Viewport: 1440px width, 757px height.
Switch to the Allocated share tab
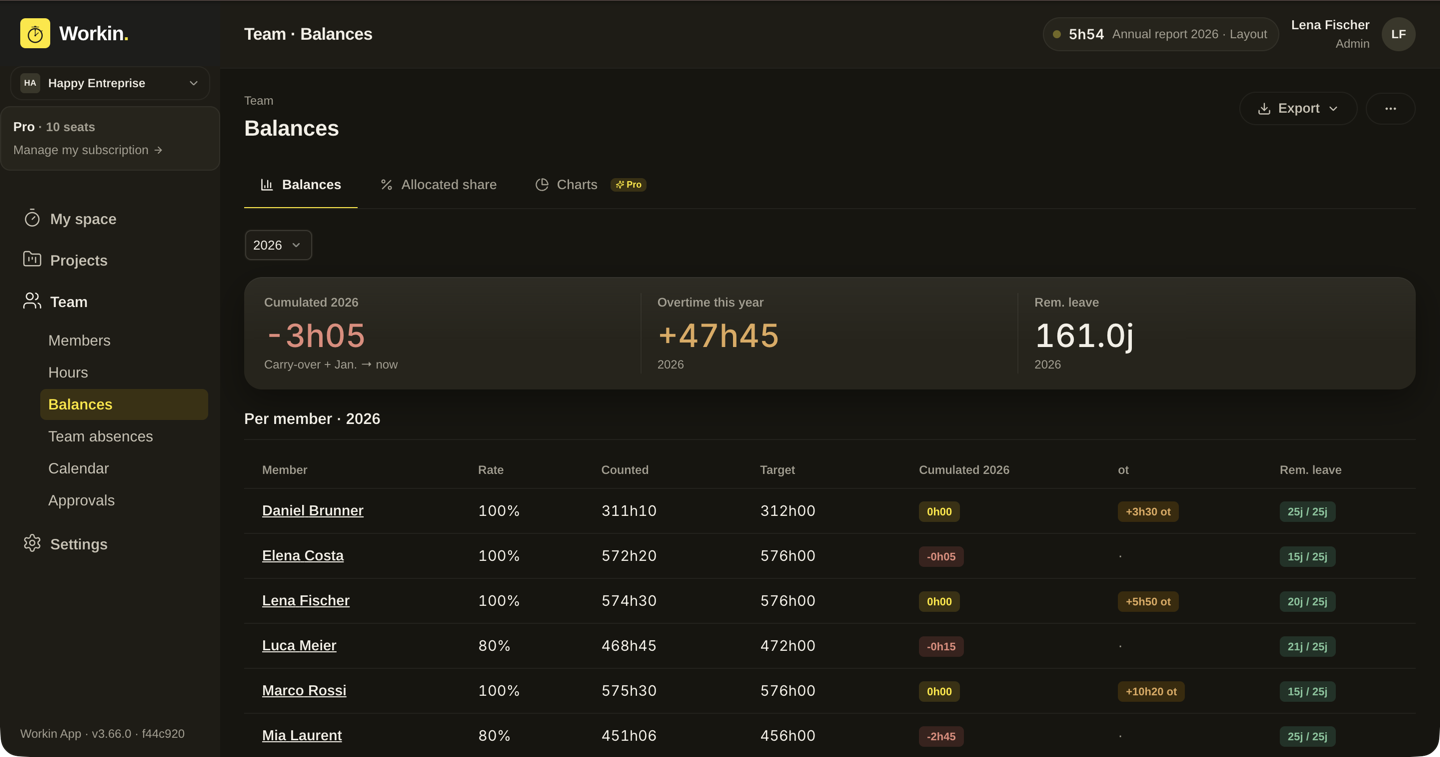438,185
